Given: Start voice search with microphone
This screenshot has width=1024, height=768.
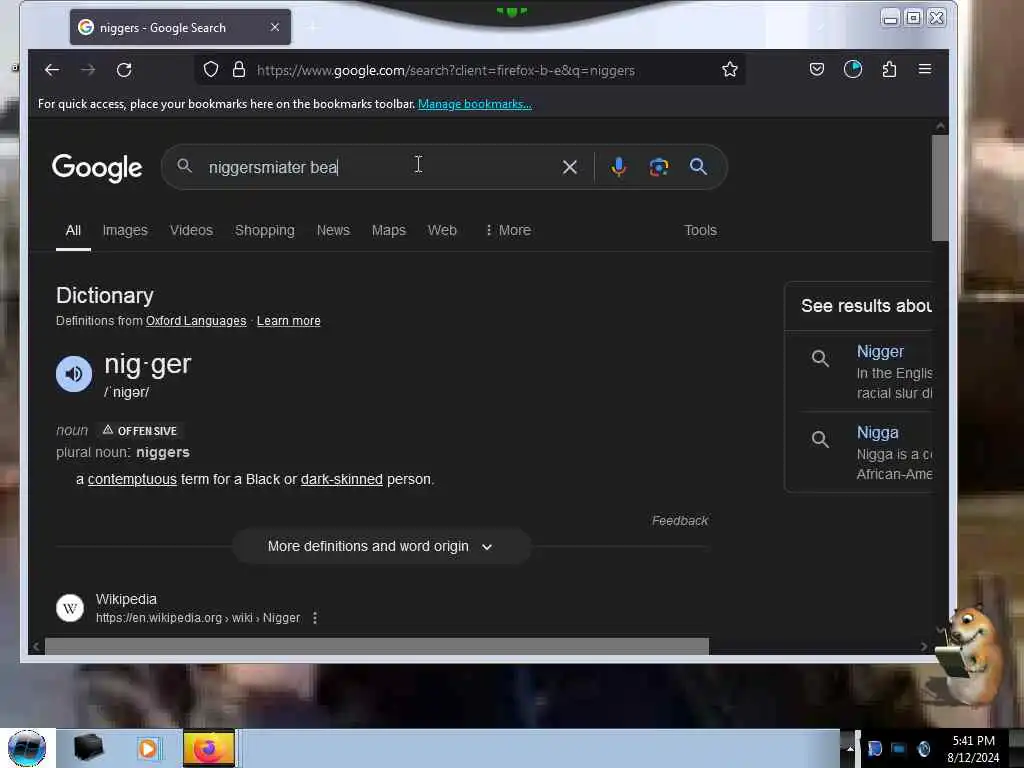Looking at the screenshot, I should tap(618, 167).
